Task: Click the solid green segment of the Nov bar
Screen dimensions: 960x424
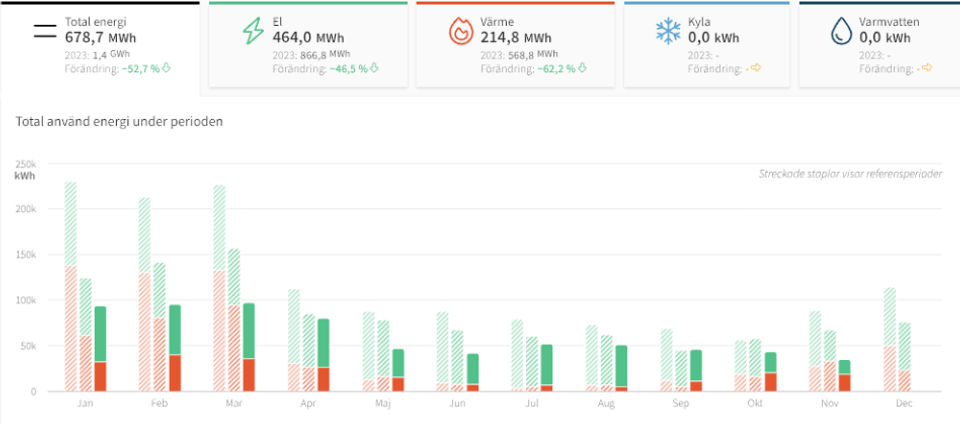Action: point(846,367)
